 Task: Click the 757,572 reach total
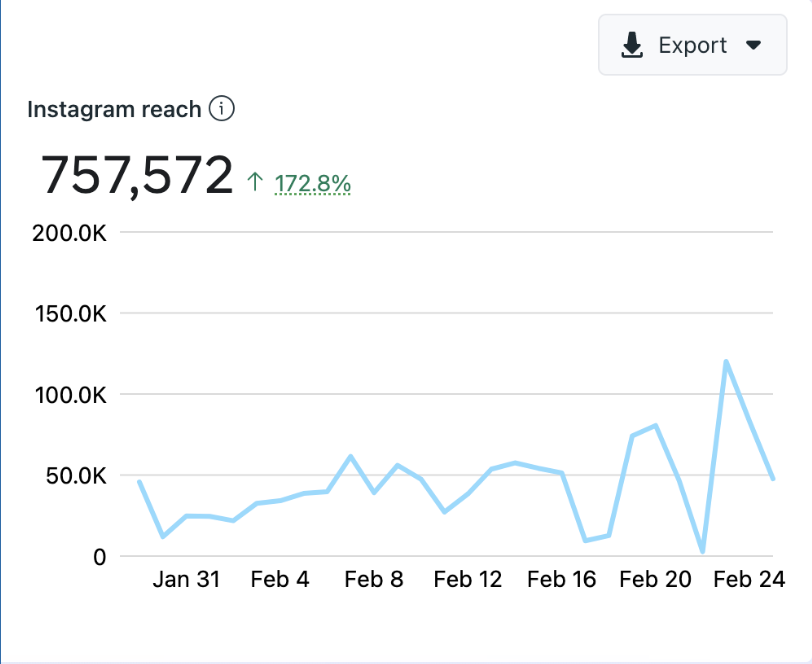coord(137,176)
